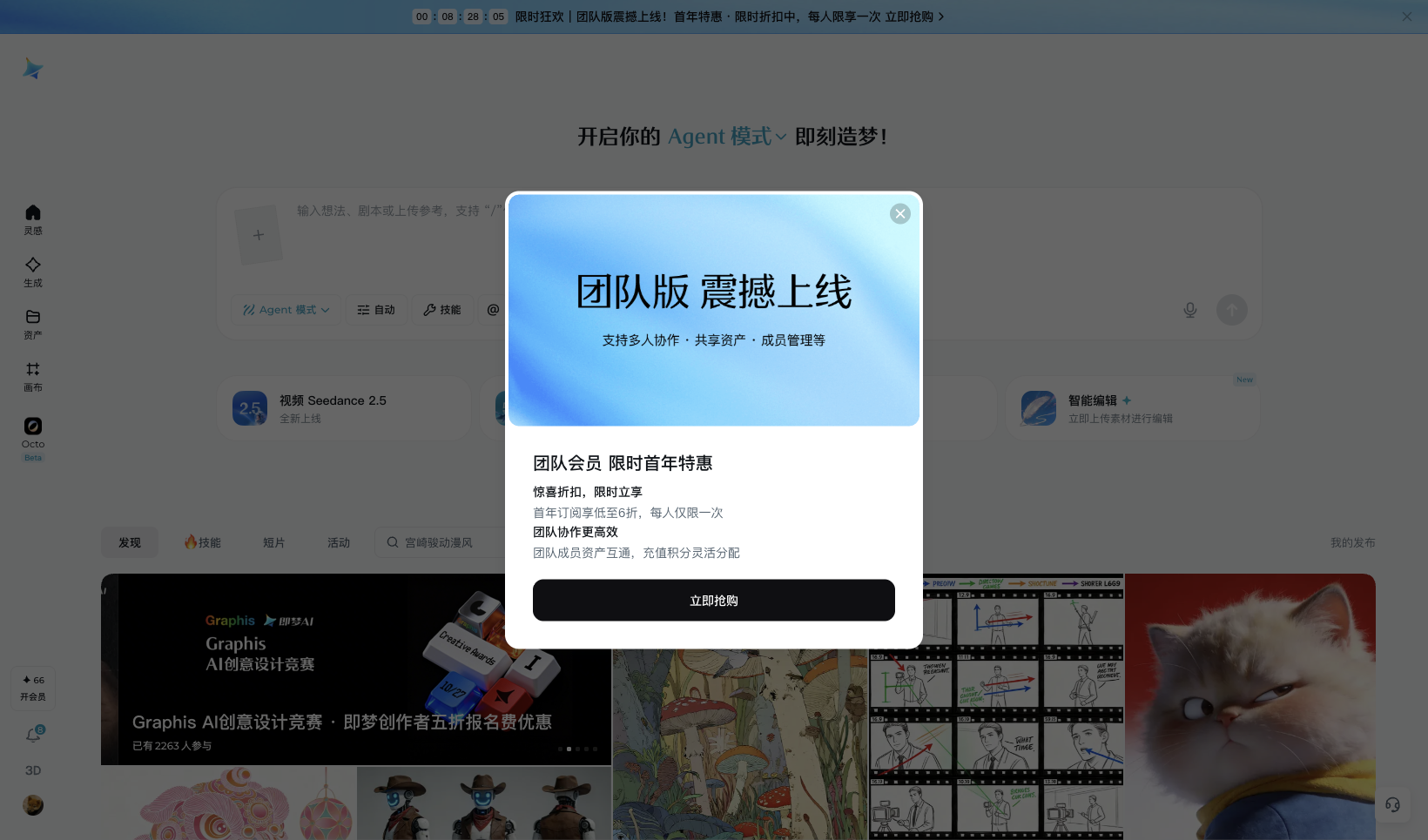Open the 开会员 credits badge

pos(33,689)
